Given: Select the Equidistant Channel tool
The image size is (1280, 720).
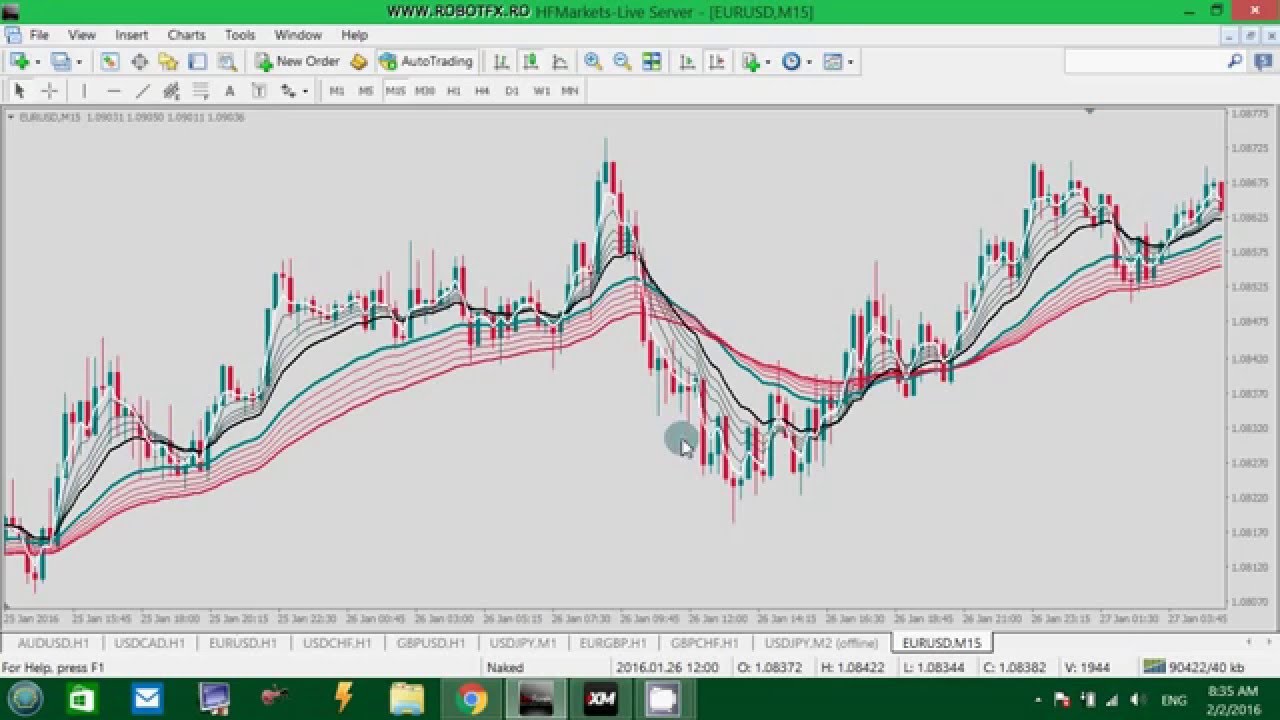Looking at the screenshot, I should tap(171, 91).
